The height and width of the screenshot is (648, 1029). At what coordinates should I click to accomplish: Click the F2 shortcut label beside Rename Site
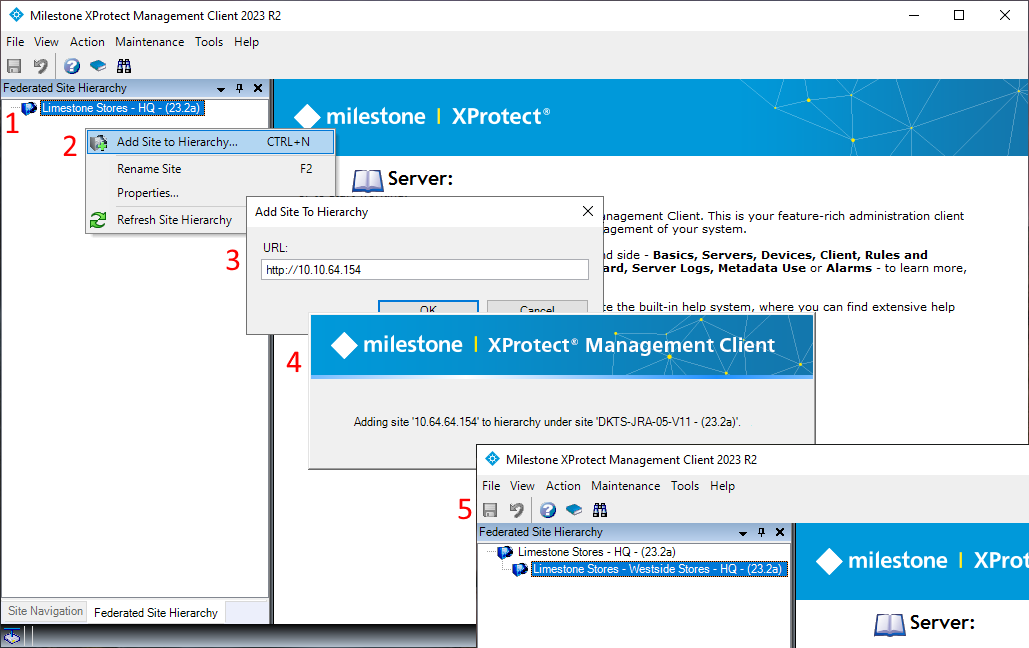(306, 169)
